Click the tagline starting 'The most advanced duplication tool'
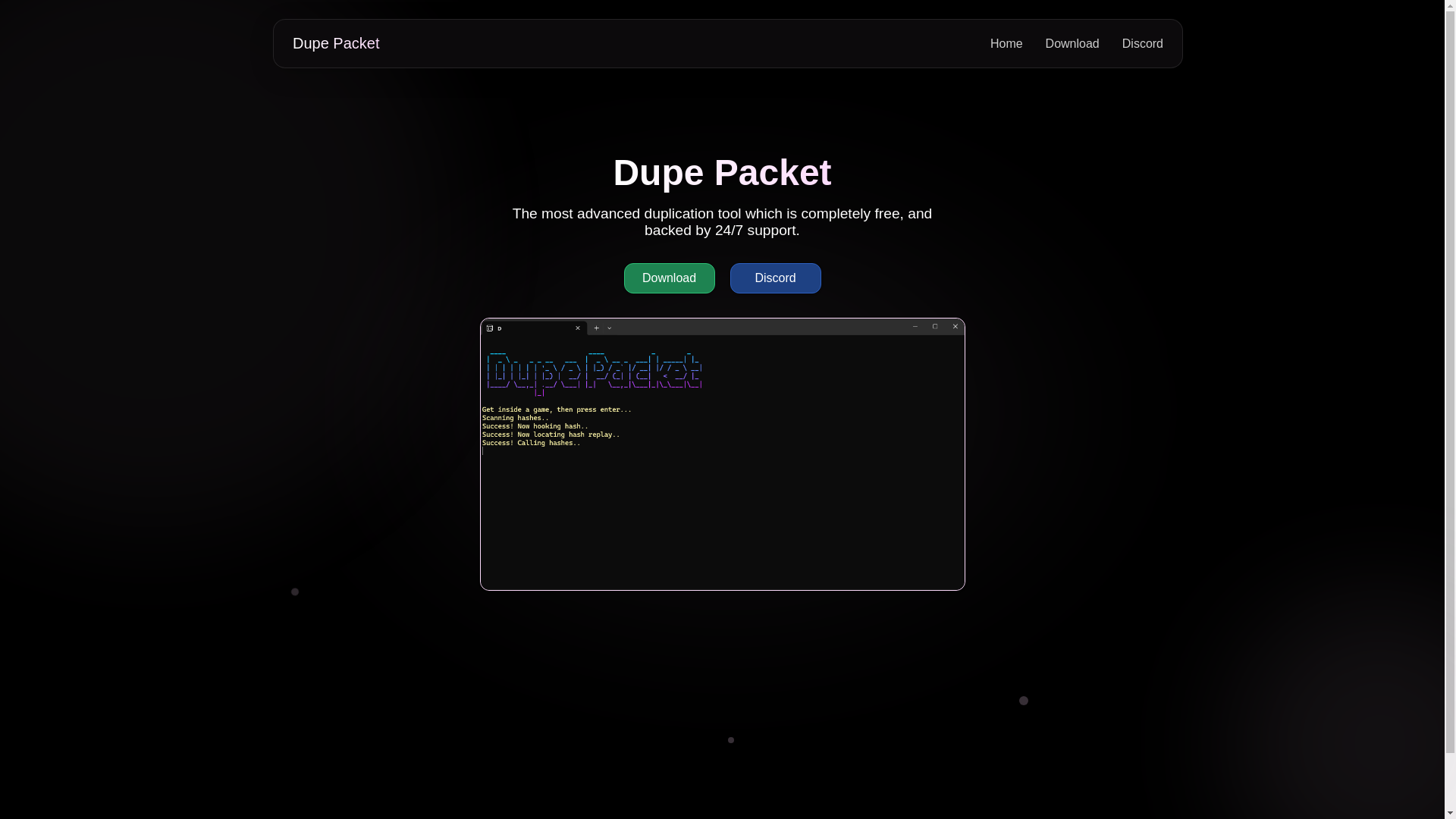This screenshot has width=1456, height=819. pos(722,222)
